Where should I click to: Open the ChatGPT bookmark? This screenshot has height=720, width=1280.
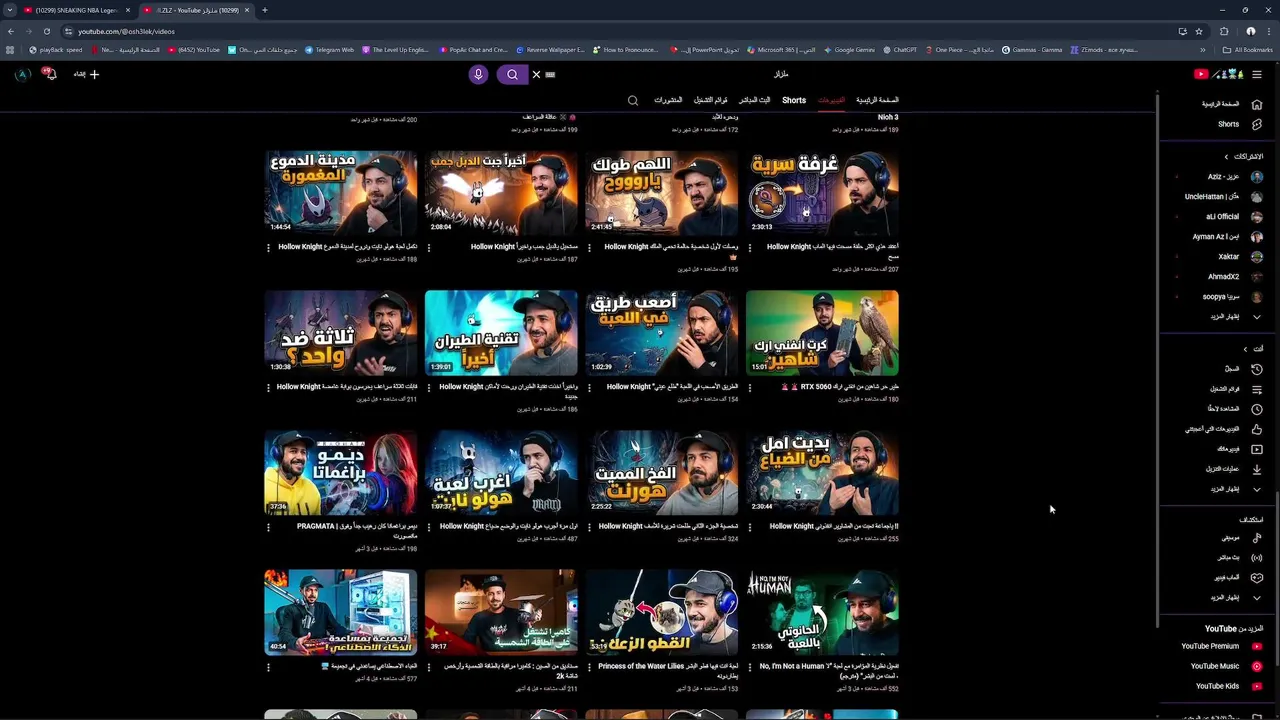898,50
